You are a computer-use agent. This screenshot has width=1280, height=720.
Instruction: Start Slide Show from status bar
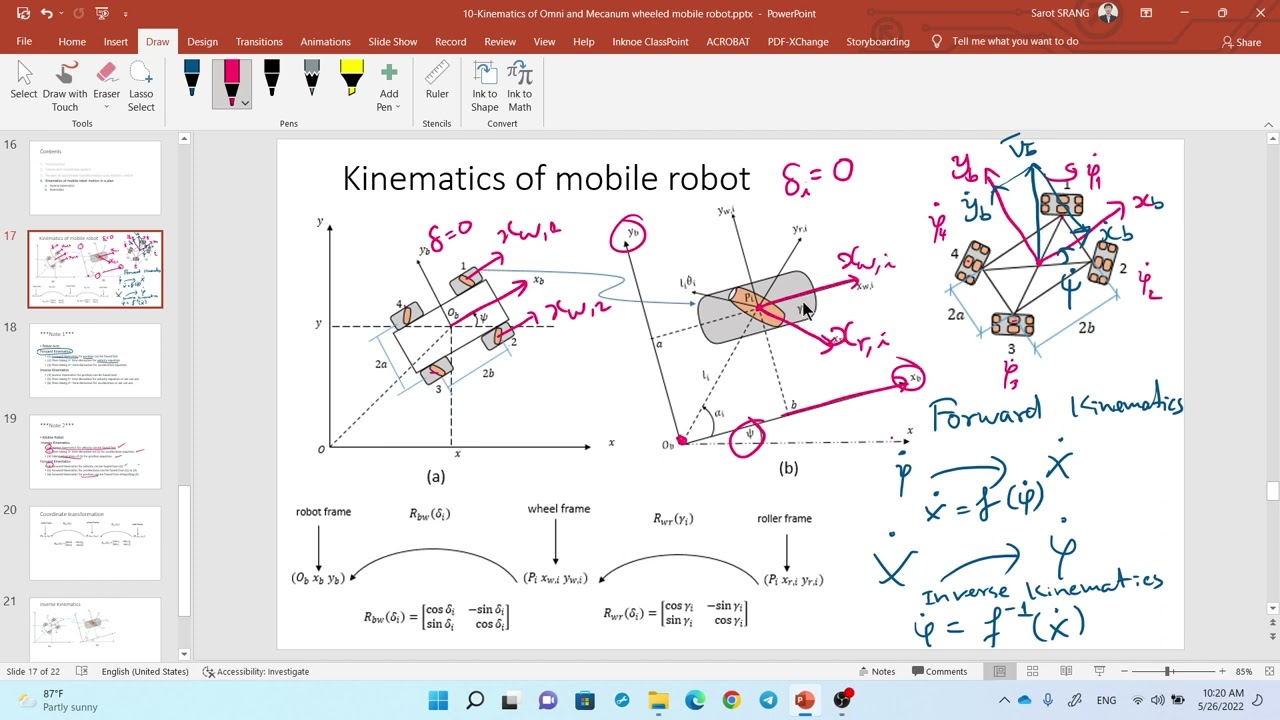[1099, 671]
